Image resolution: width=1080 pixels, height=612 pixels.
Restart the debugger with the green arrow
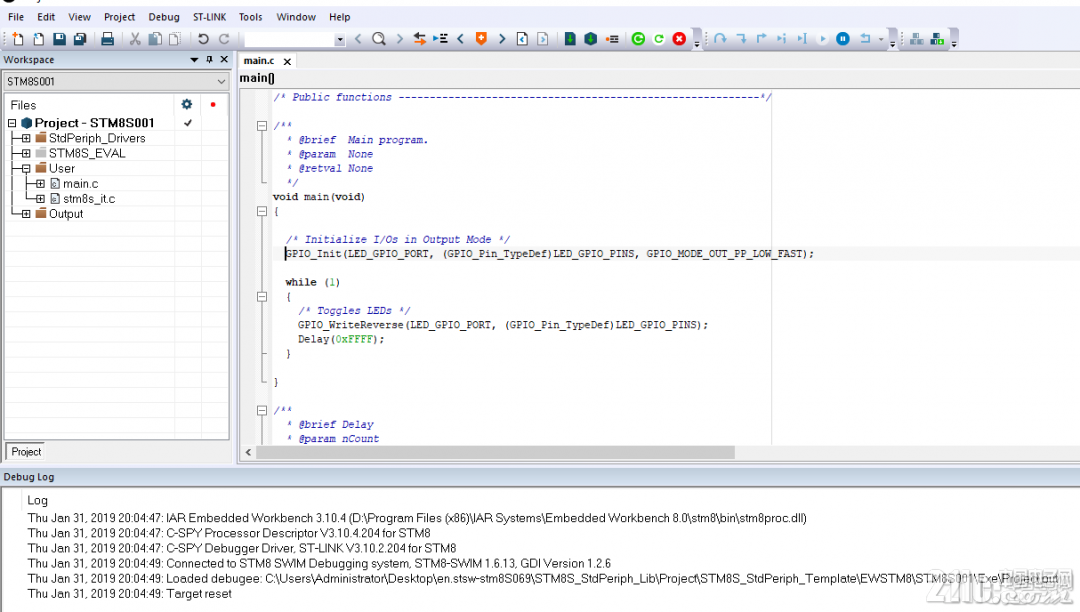pos(659,39)
